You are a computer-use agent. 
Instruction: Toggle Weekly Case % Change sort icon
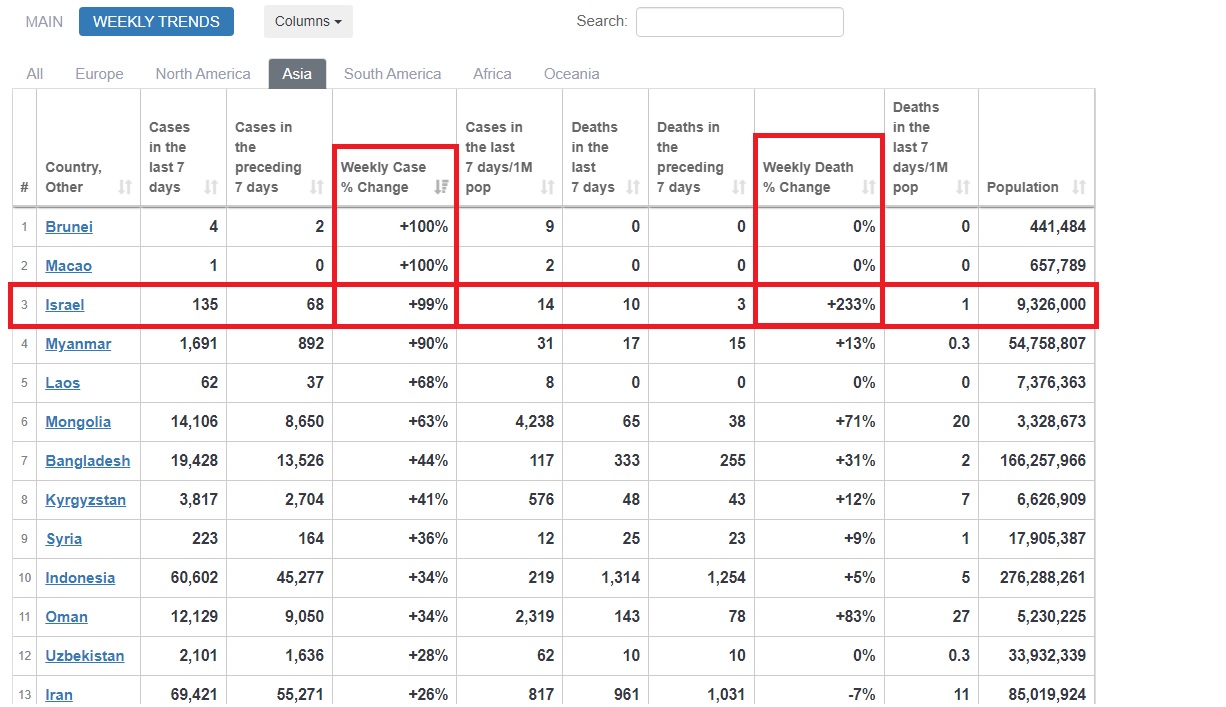point(441,187)
